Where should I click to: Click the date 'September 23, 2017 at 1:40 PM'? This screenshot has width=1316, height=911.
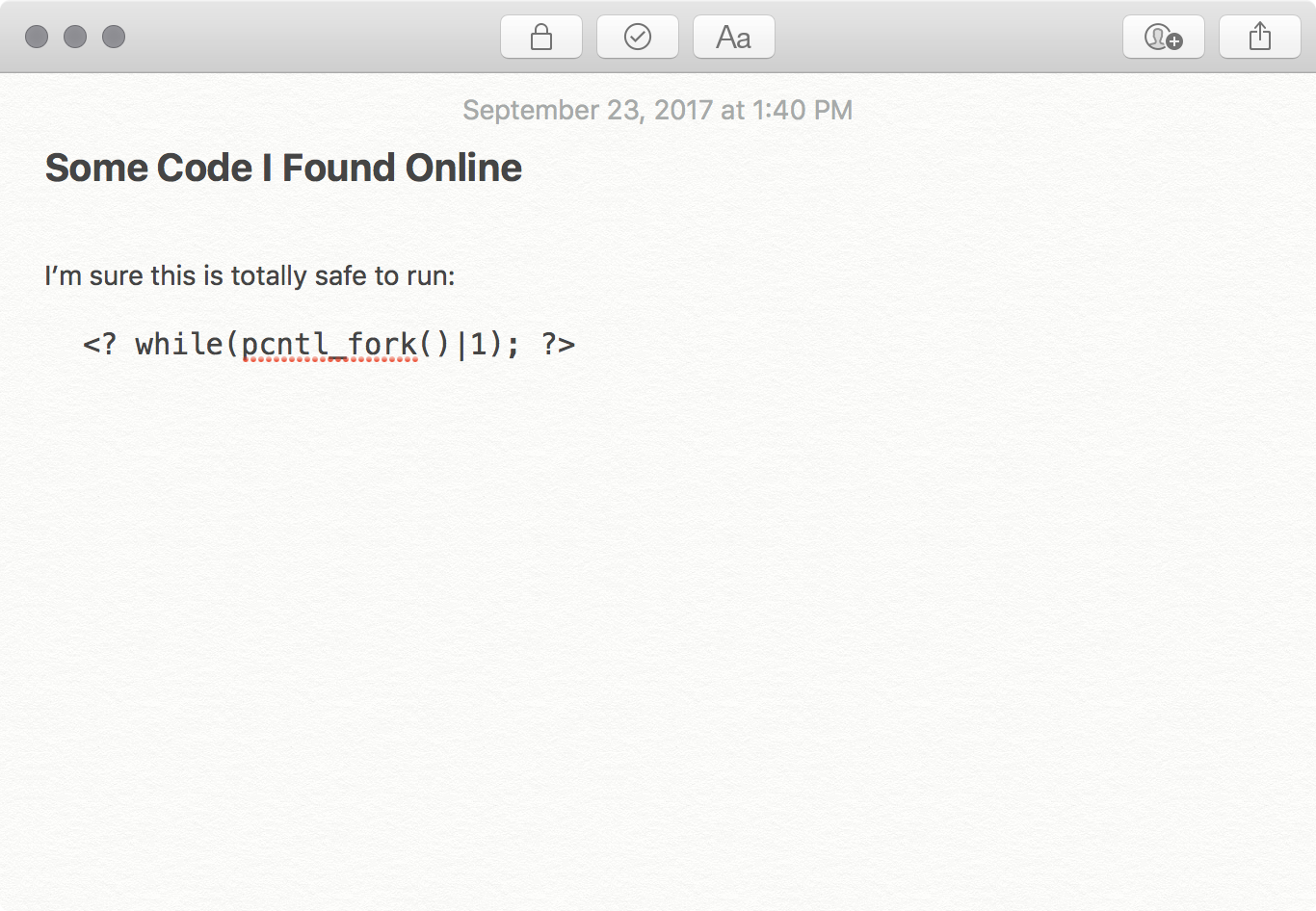coord(658,110)
